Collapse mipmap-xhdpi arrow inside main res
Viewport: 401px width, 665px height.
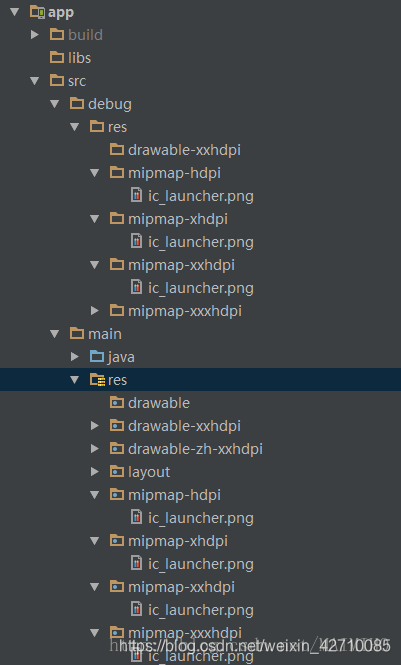[95, 541]
